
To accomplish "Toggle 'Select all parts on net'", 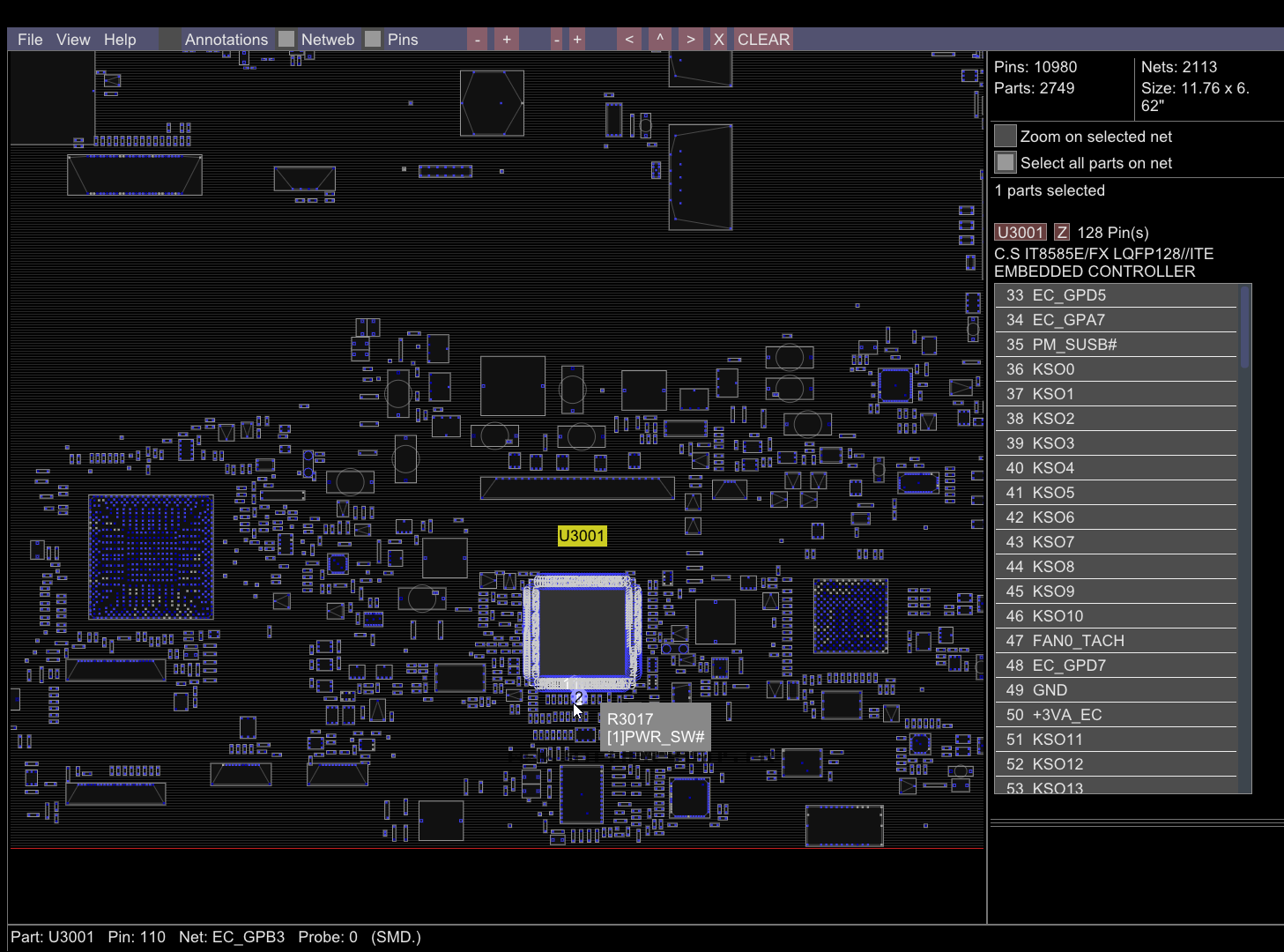I will click(x=1006, y=163).
